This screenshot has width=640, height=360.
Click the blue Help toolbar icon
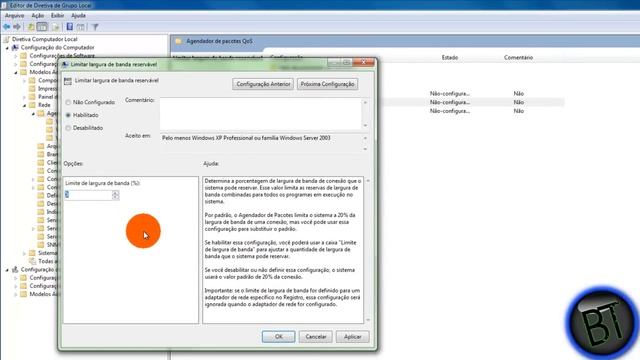point(70,27)
